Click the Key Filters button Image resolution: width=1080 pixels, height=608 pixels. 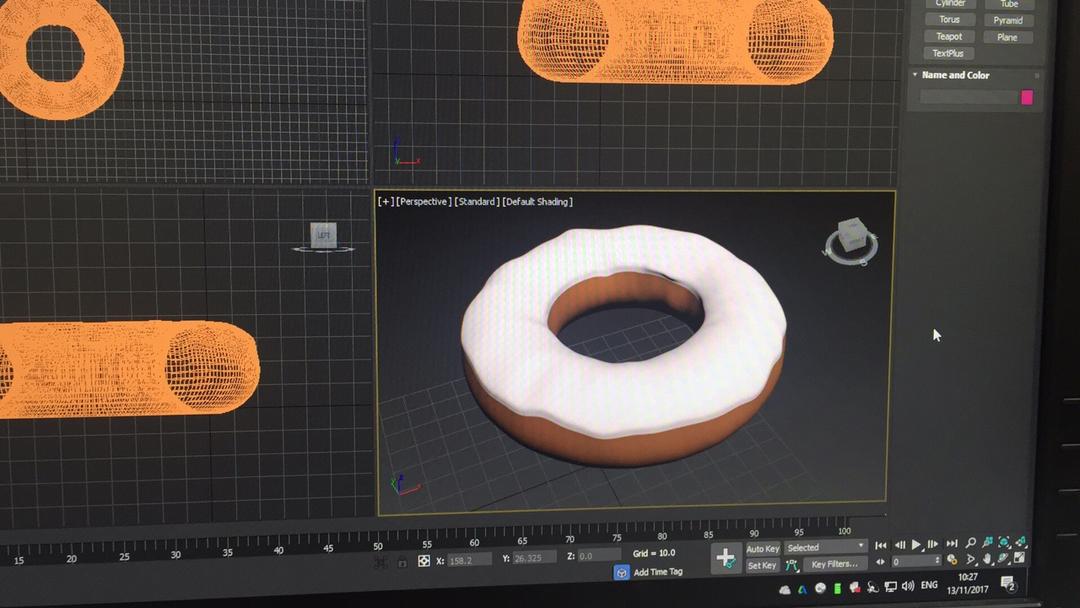click(833, 564)
